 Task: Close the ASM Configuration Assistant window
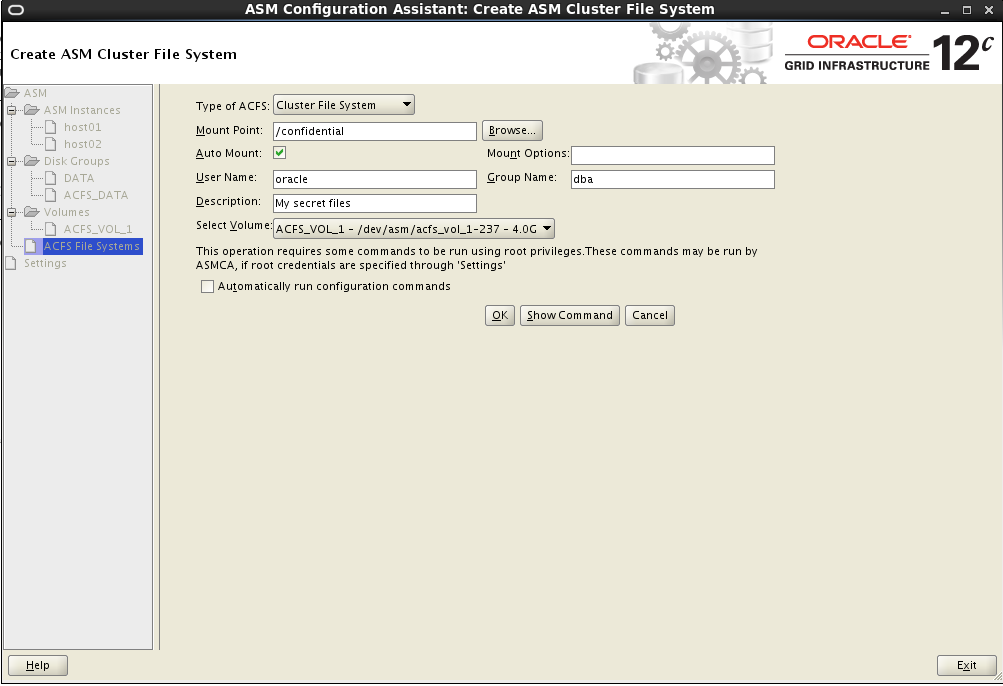(x=988, y=10)
